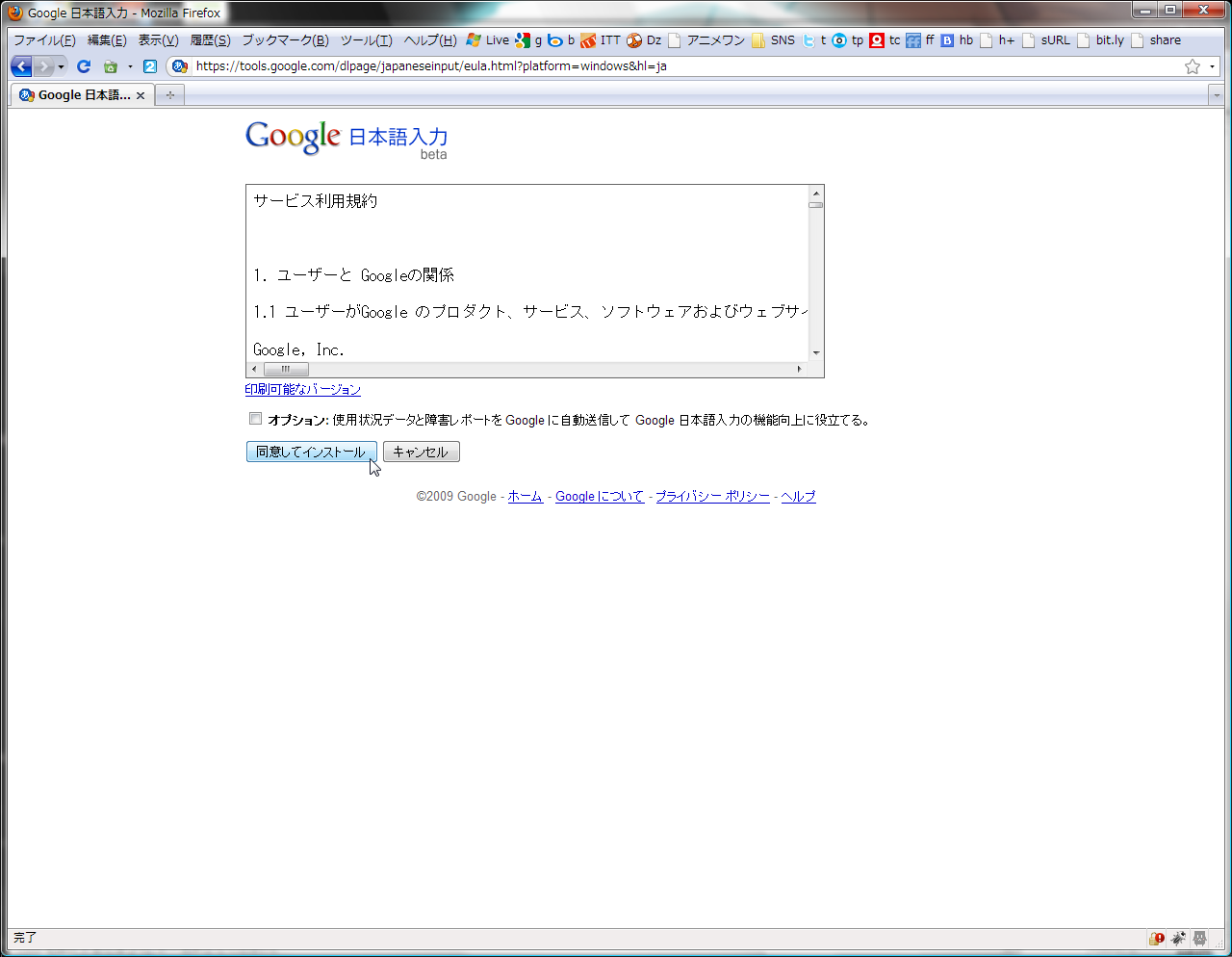Open the Dz bookmark
The width and height of the screenshot is (1232, 957).
pyautogui.click(x=644, y=40)
